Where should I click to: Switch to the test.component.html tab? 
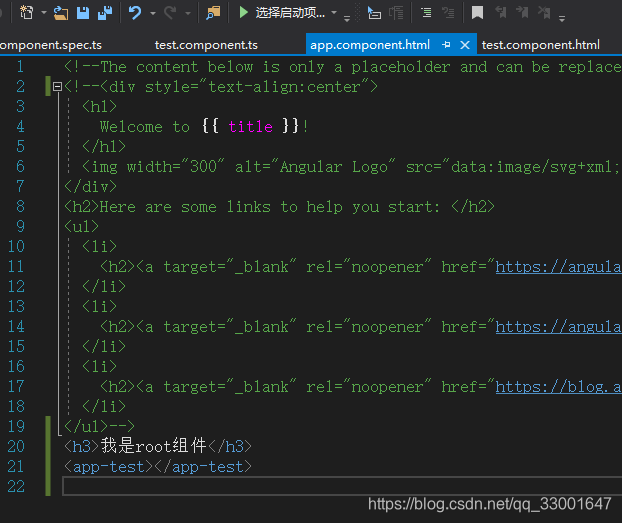541,45
